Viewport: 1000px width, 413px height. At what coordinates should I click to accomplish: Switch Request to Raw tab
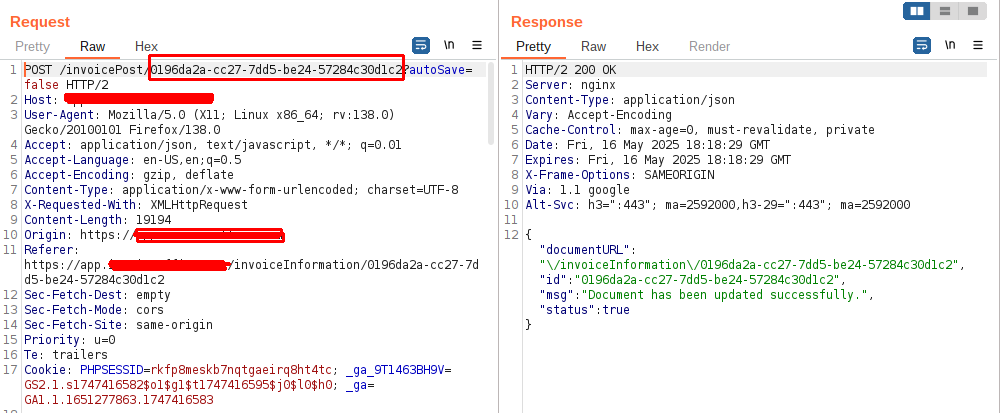pyautogui.click(x=92, y=47)
